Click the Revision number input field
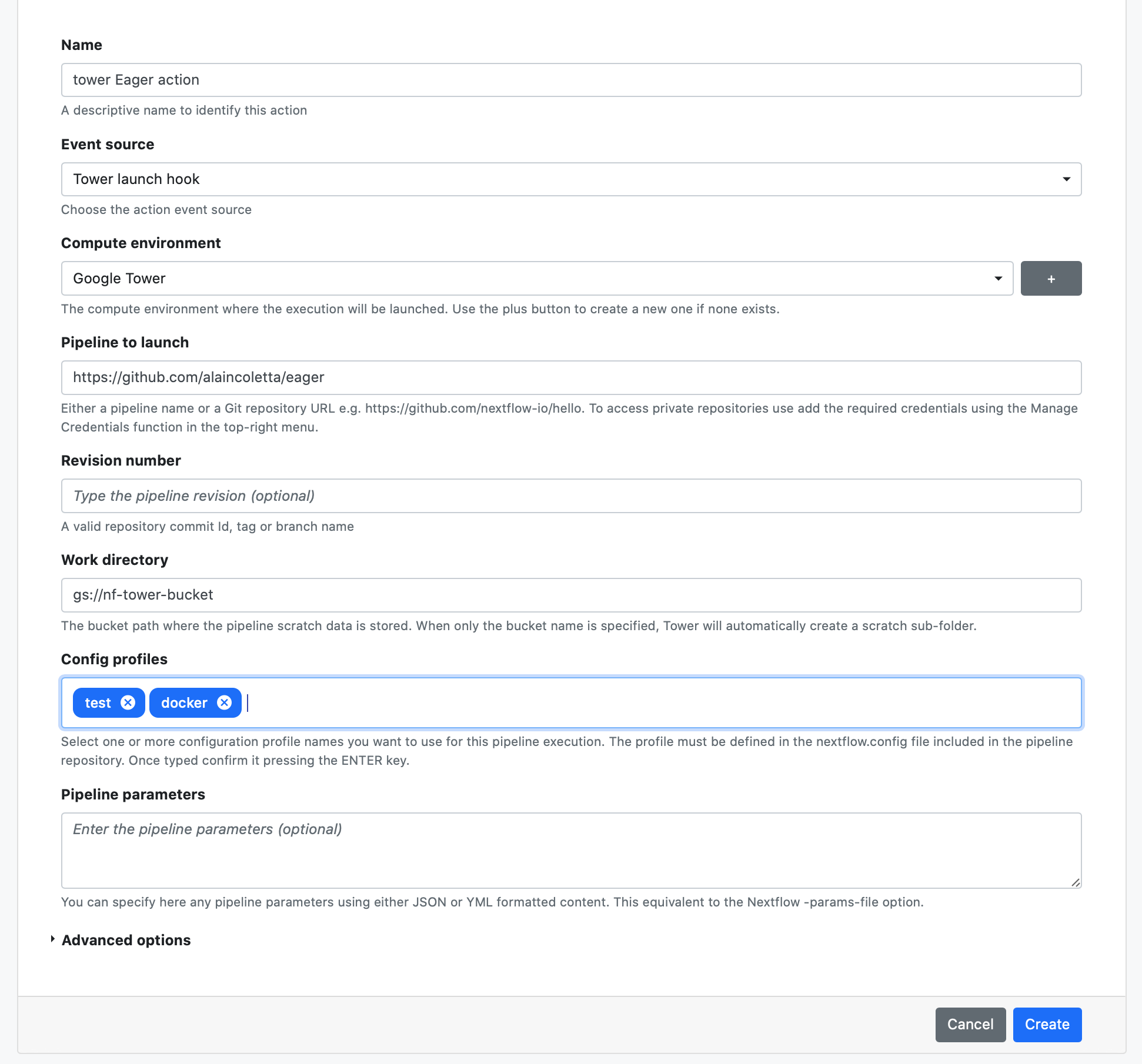Viewport: 1142px width, 1064px height. click(x=571, y=496)
